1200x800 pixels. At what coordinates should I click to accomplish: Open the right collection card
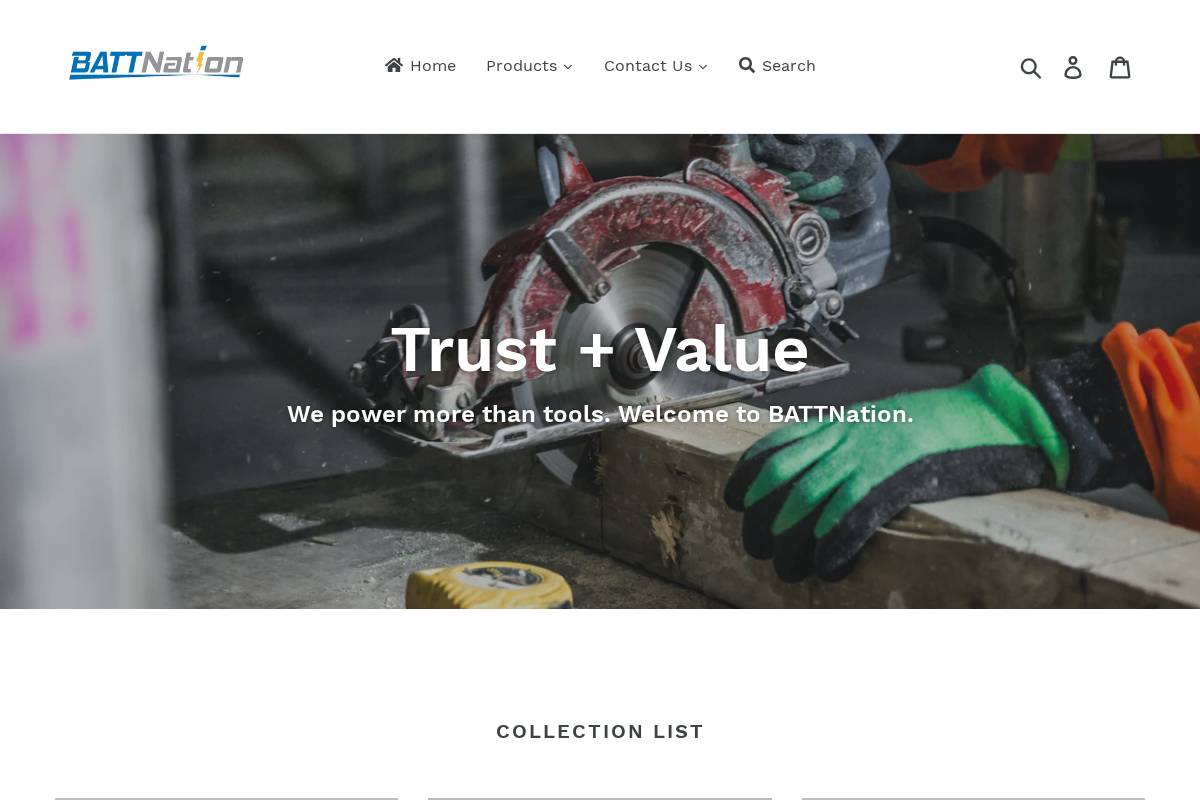[973, 798]
